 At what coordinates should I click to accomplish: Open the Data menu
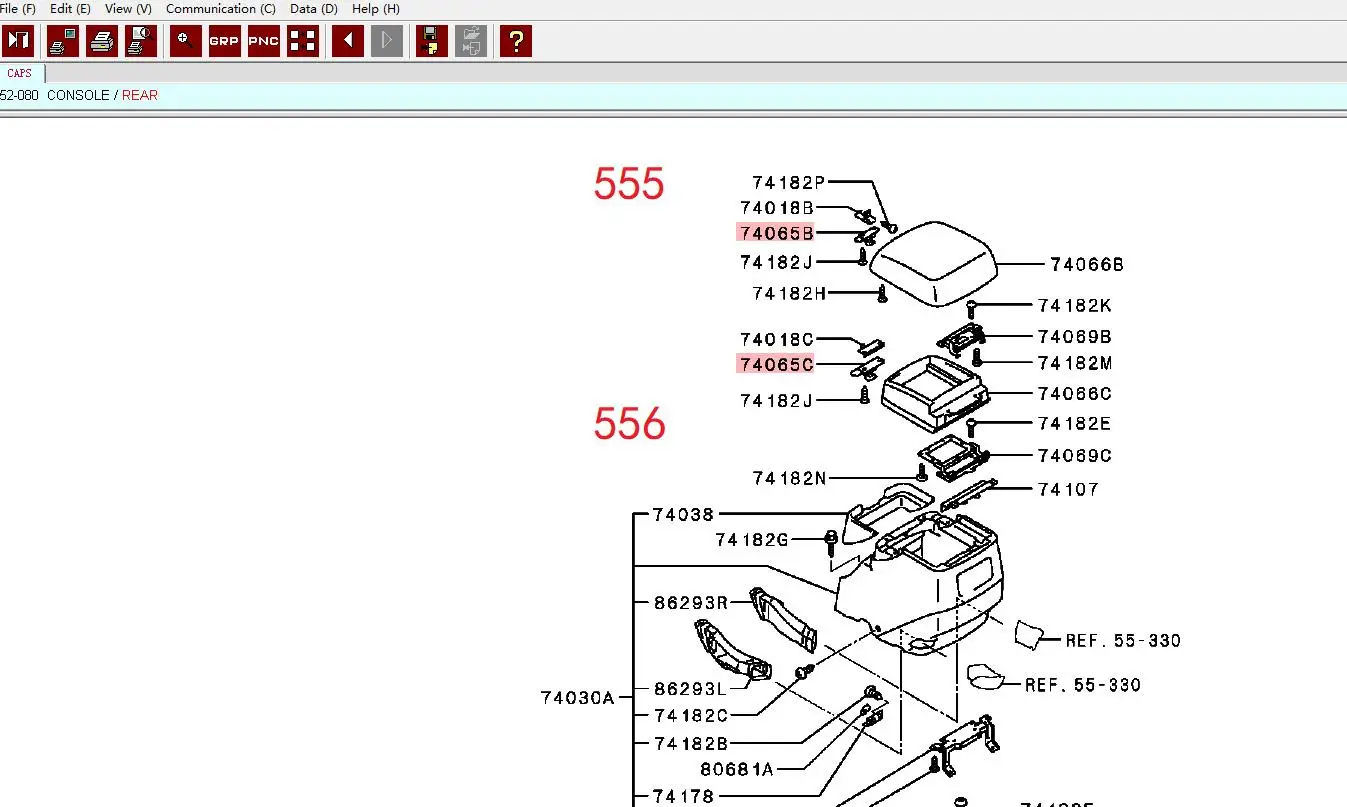314,9
